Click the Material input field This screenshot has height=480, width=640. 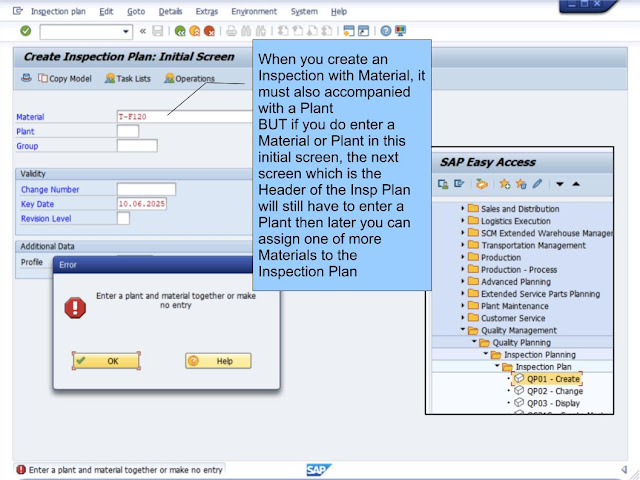tap(184, 117)
